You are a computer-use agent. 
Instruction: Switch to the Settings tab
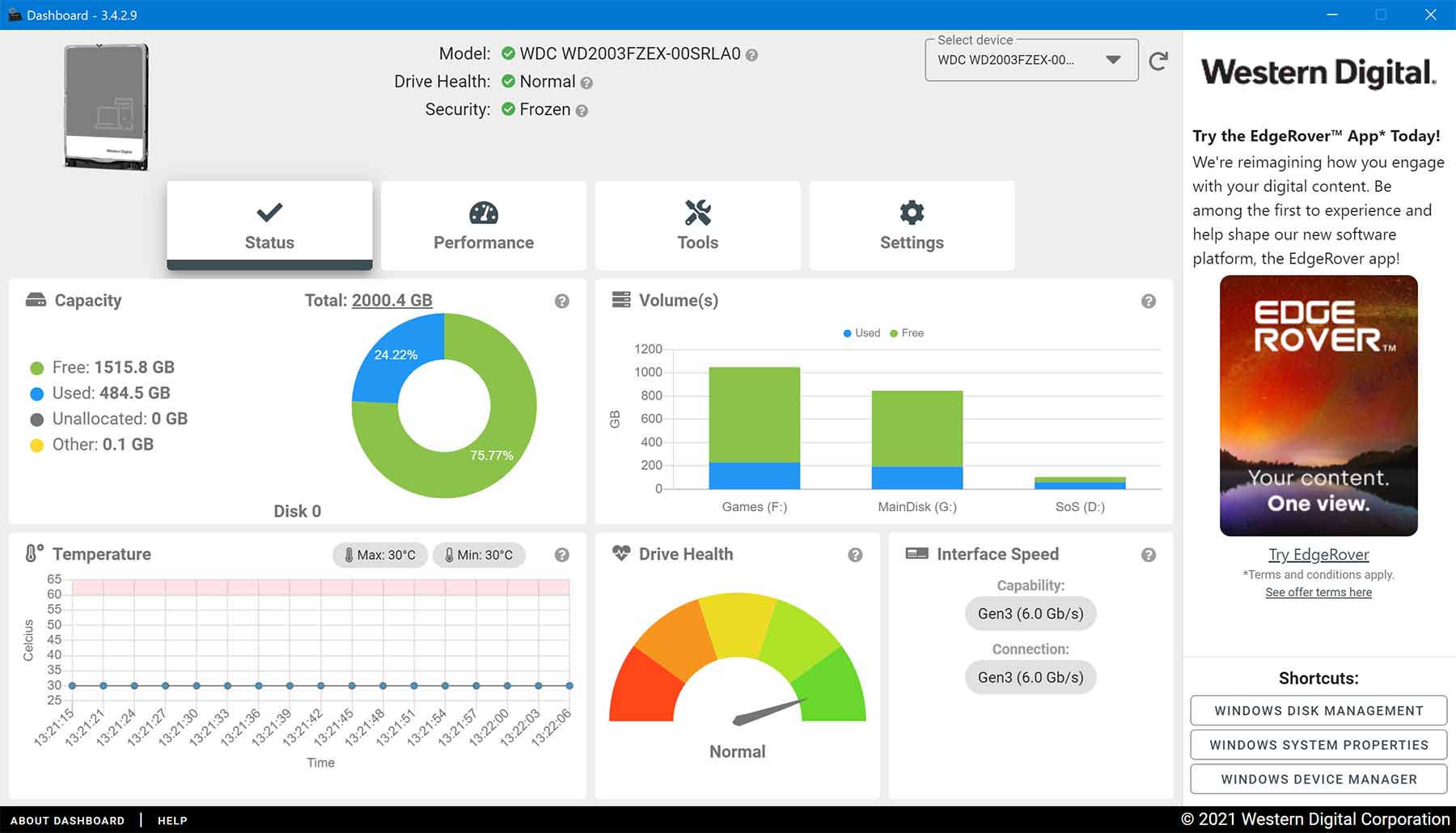click(x=912, y=226)
